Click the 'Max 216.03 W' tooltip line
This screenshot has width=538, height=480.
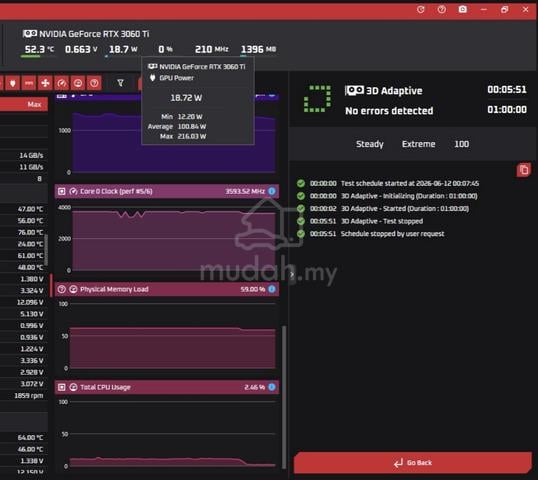click(x=183, y=137)
